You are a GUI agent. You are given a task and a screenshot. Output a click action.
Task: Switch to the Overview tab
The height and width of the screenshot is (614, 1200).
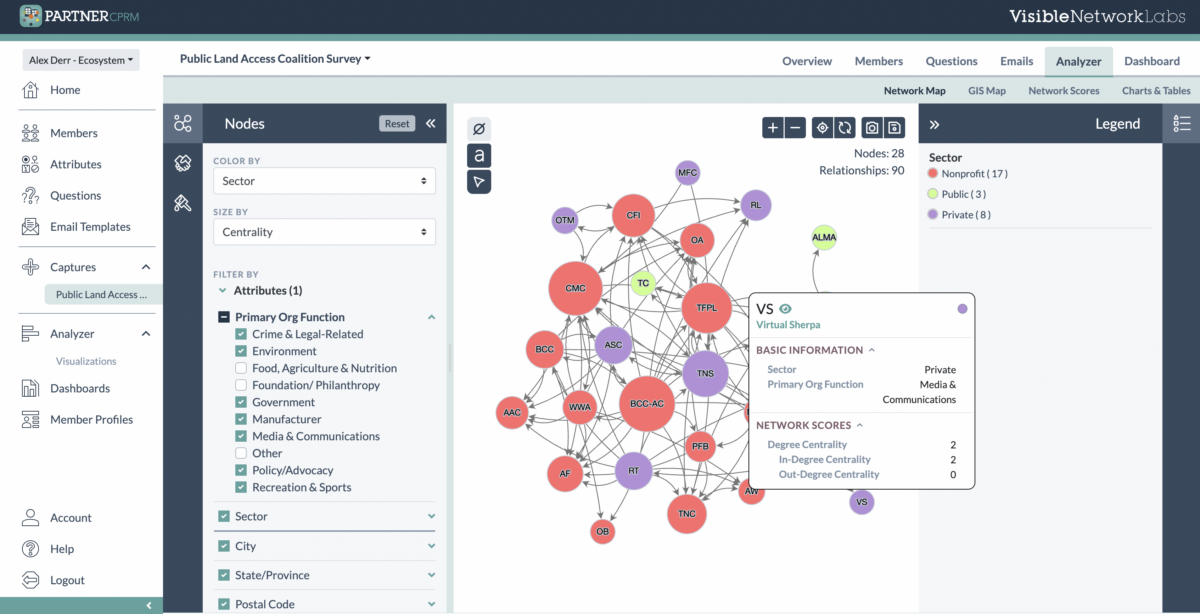point(807,61)
